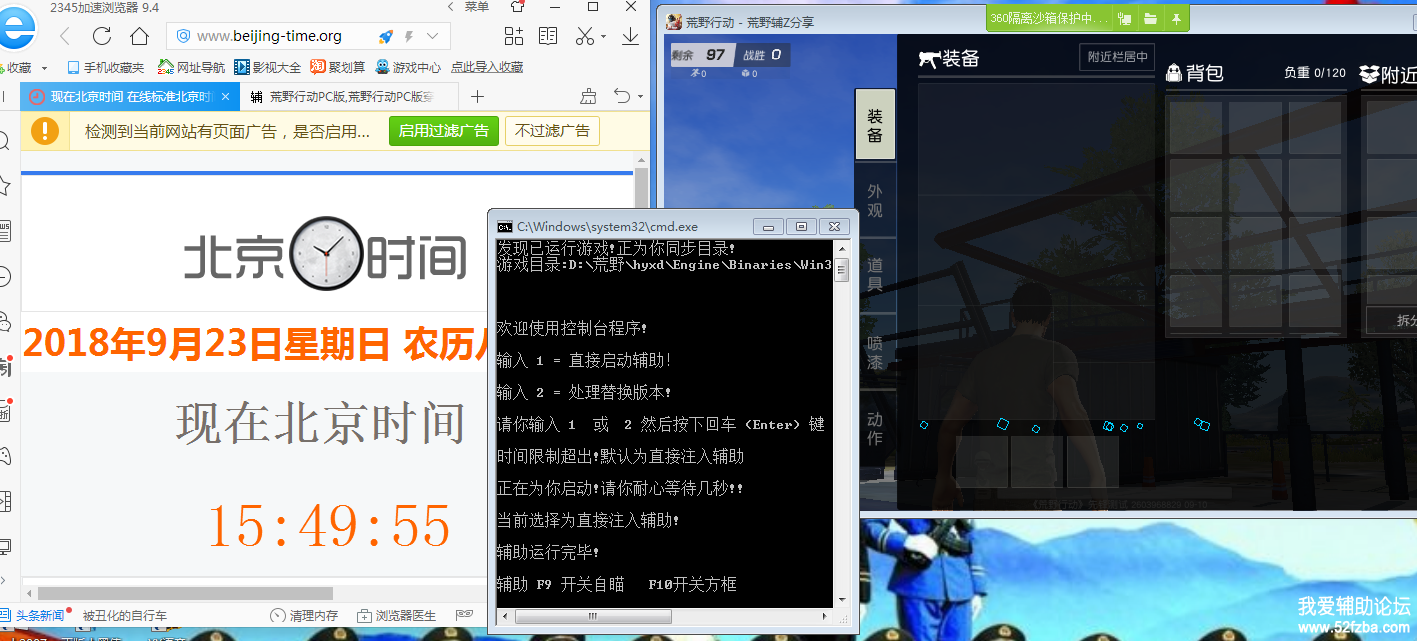Click the scissors screenshot tool icon
Screen dimensions: 1417x641
click(585, 36)
